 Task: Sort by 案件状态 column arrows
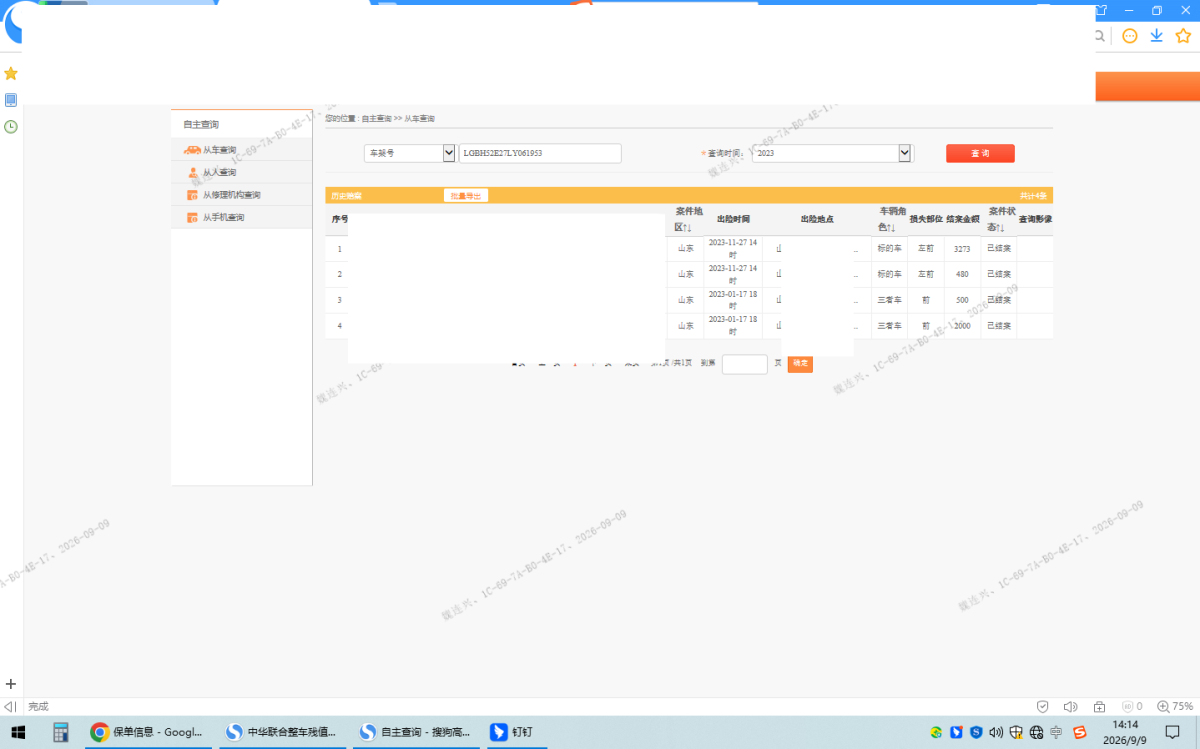click(x=1000, y=228)
